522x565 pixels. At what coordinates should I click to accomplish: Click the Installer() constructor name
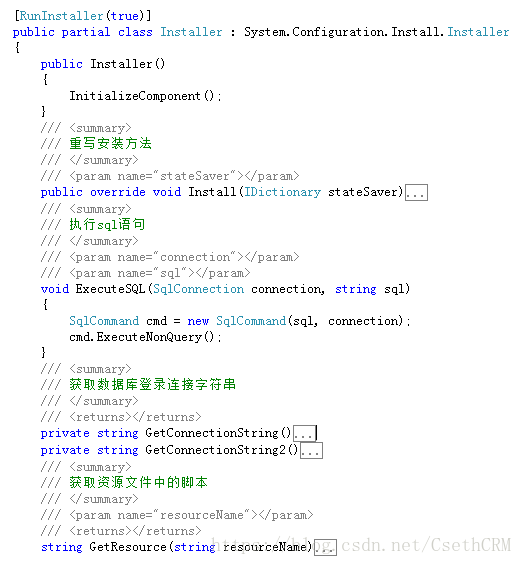coord(121,64)
